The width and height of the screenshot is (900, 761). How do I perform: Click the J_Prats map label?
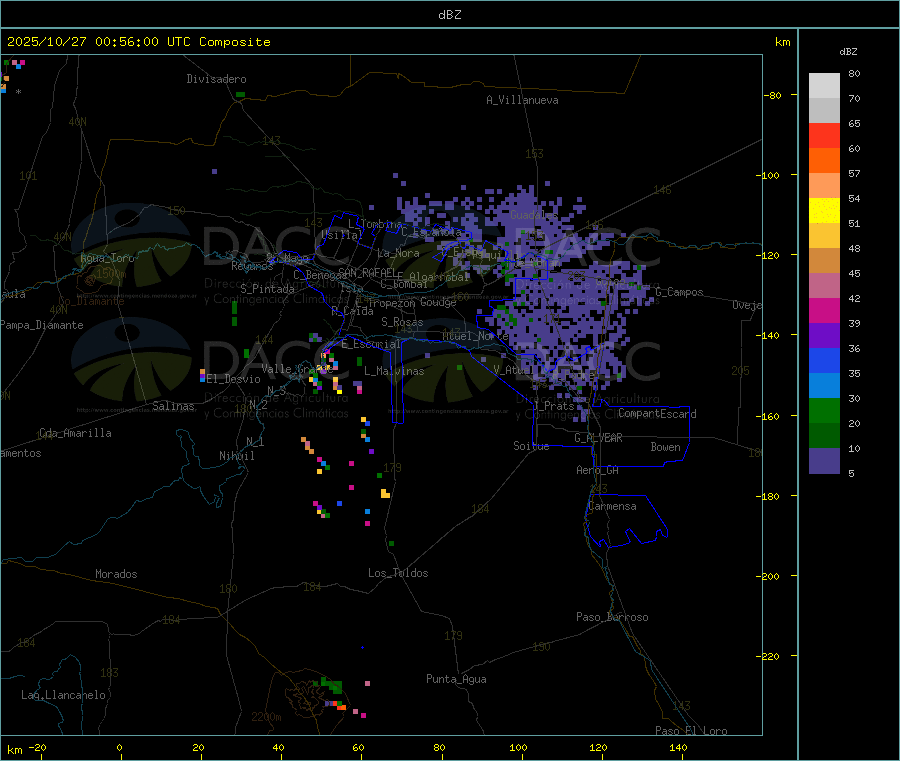(553, 406)
